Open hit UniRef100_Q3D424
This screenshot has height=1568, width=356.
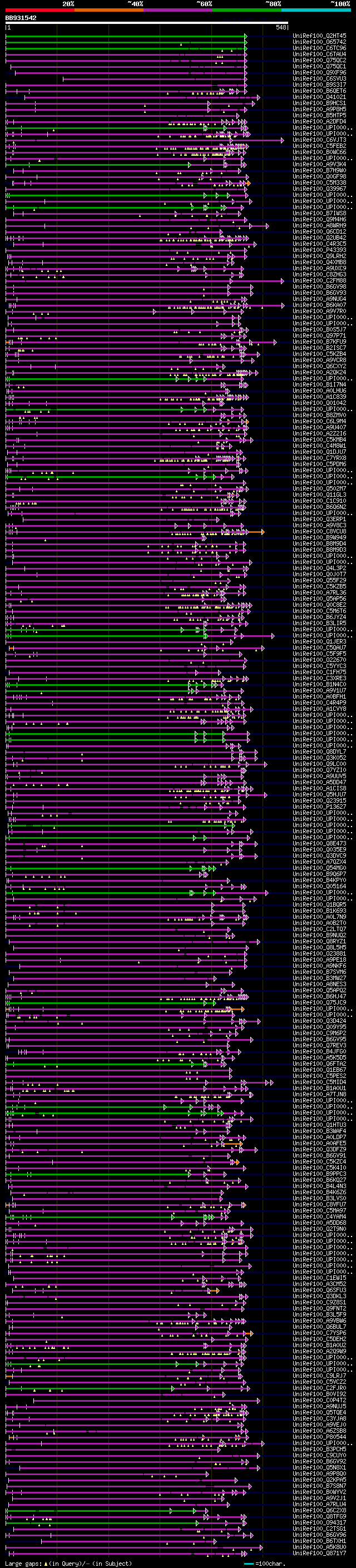[x=319, y=1021]
